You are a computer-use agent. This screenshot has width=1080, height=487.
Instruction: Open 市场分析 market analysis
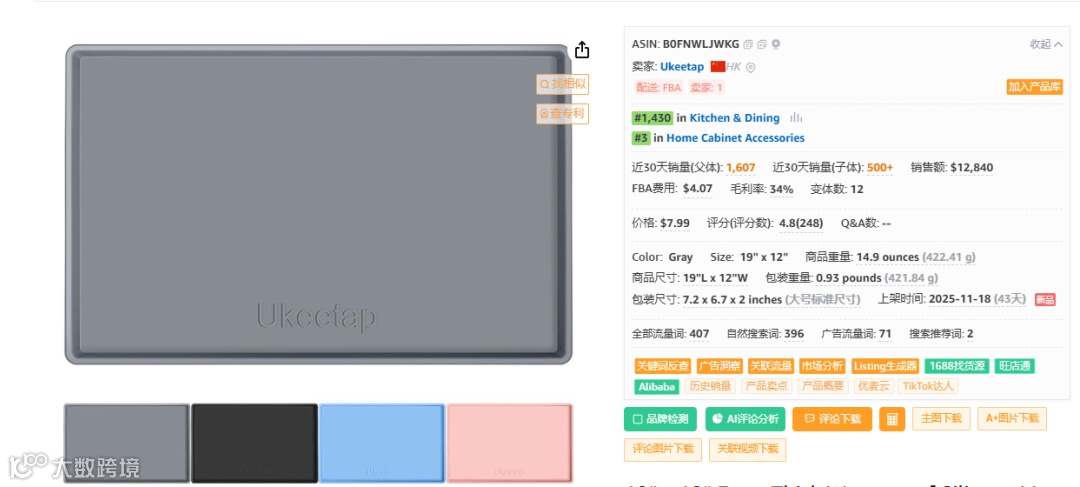[x=822, y=366]
